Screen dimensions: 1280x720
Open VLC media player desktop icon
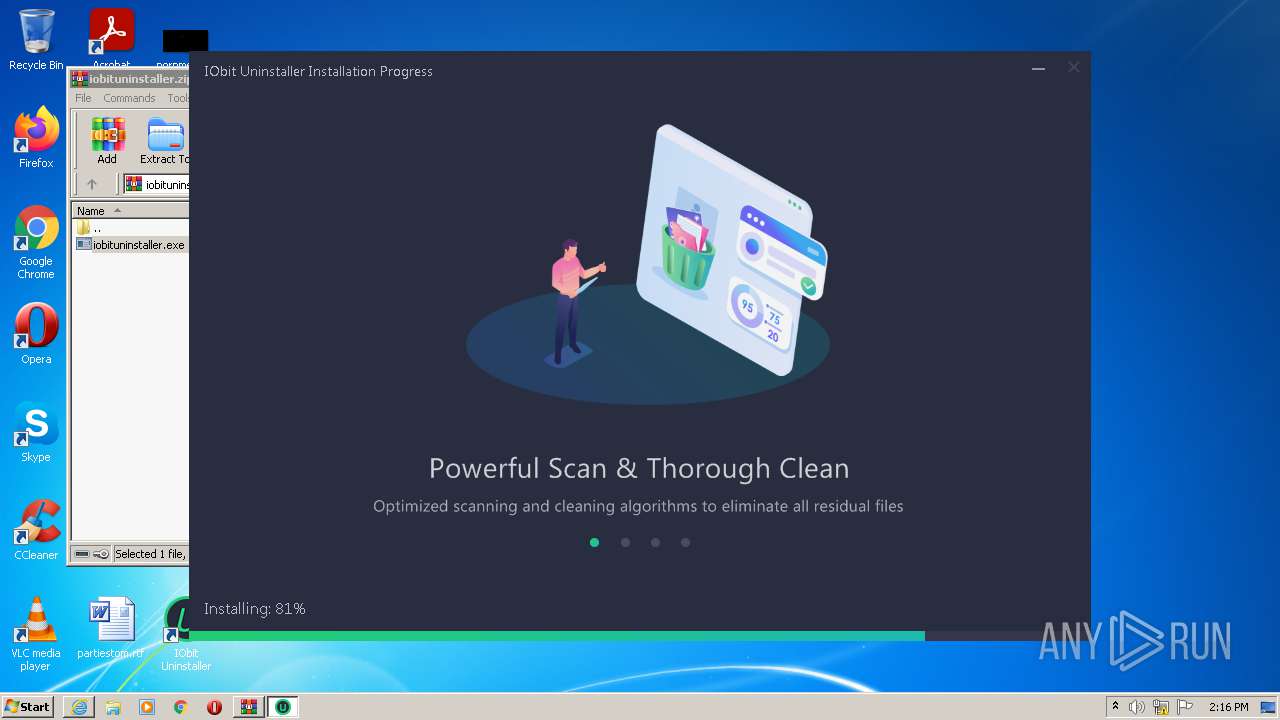[36, 634]
